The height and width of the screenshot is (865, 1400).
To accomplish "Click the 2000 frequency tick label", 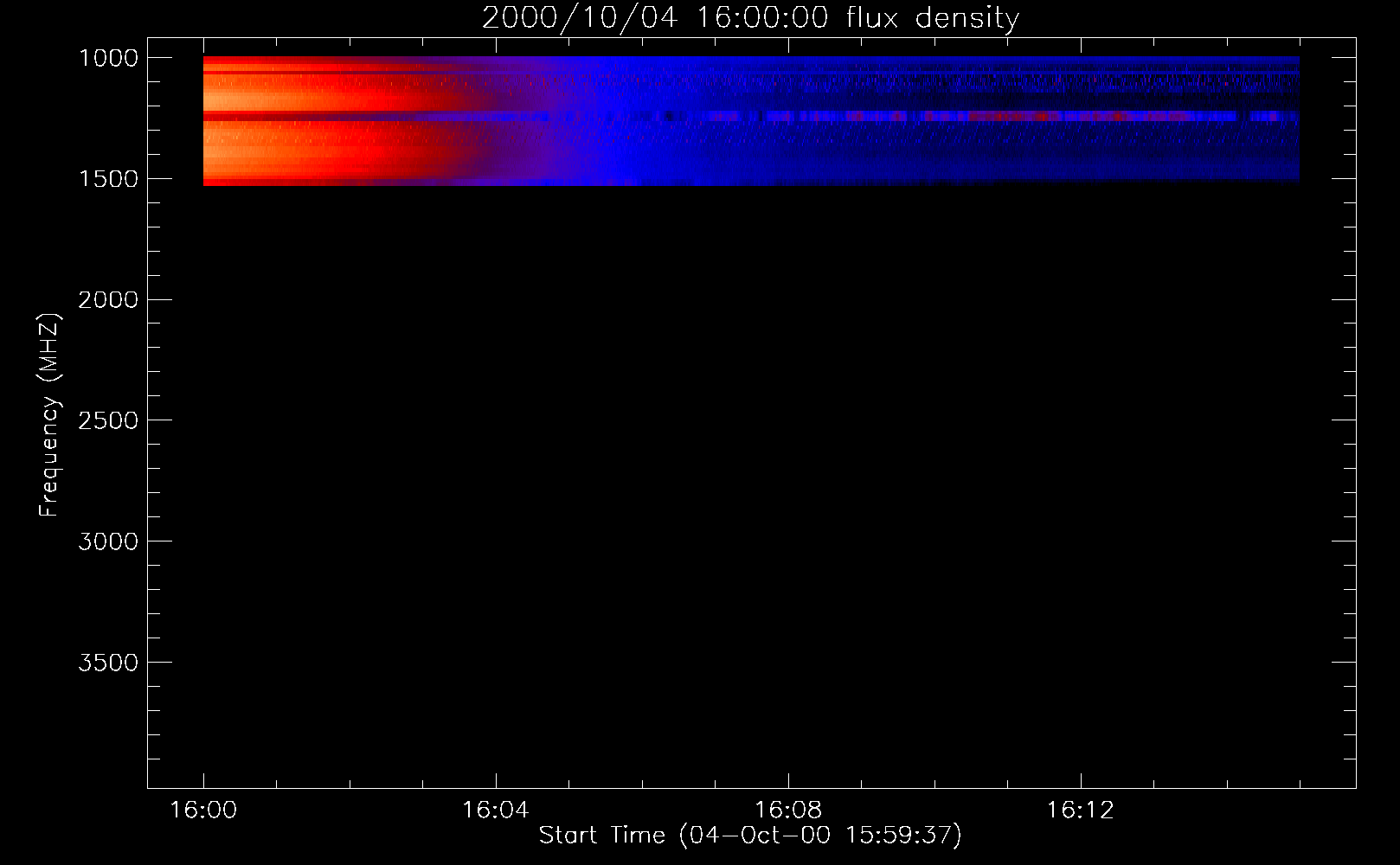I will (x=108, y=300).
